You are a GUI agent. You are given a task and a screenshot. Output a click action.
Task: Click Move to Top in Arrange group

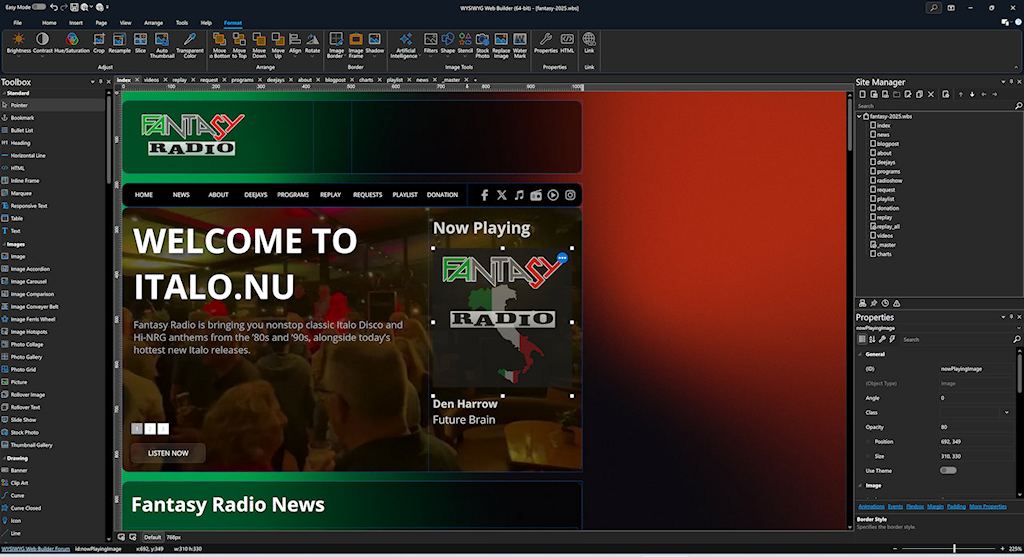pos(239,45)
